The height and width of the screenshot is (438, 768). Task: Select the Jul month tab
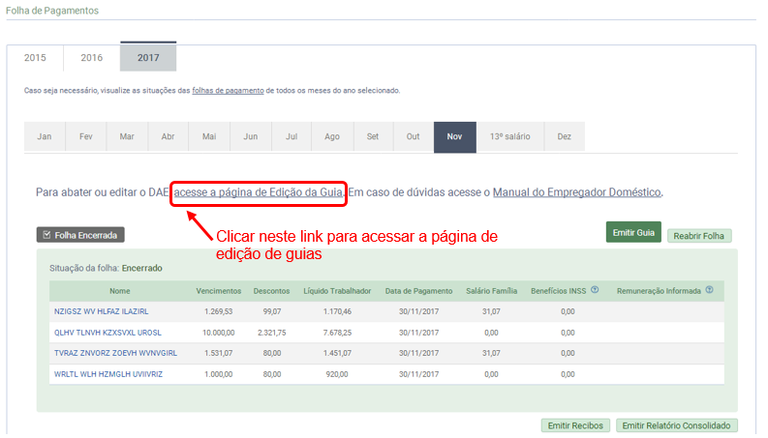tap(291, 137)
